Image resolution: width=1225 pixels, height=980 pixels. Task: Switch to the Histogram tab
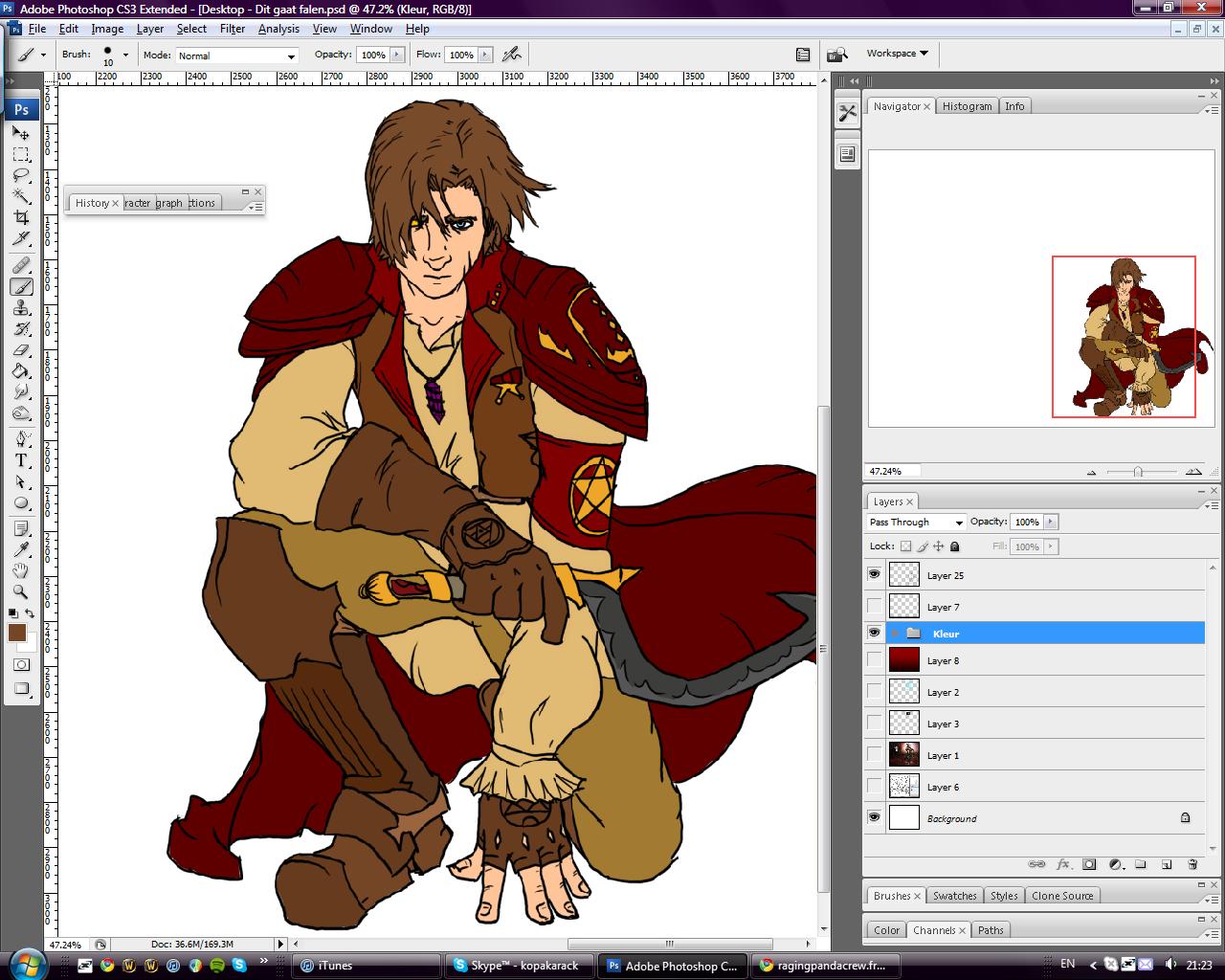[967, 106]
